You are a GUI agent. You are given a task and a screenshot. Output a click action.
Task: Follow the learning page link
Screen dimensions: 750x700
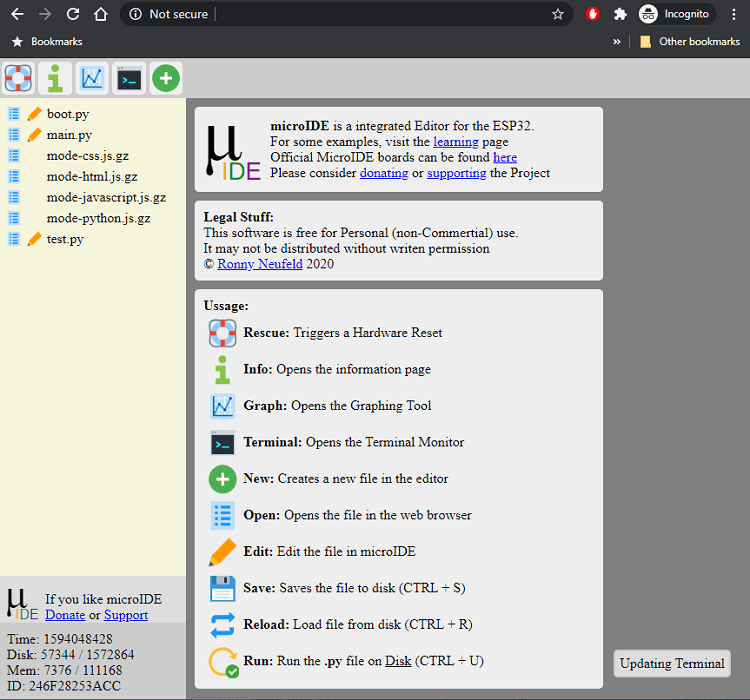[455, 142]
